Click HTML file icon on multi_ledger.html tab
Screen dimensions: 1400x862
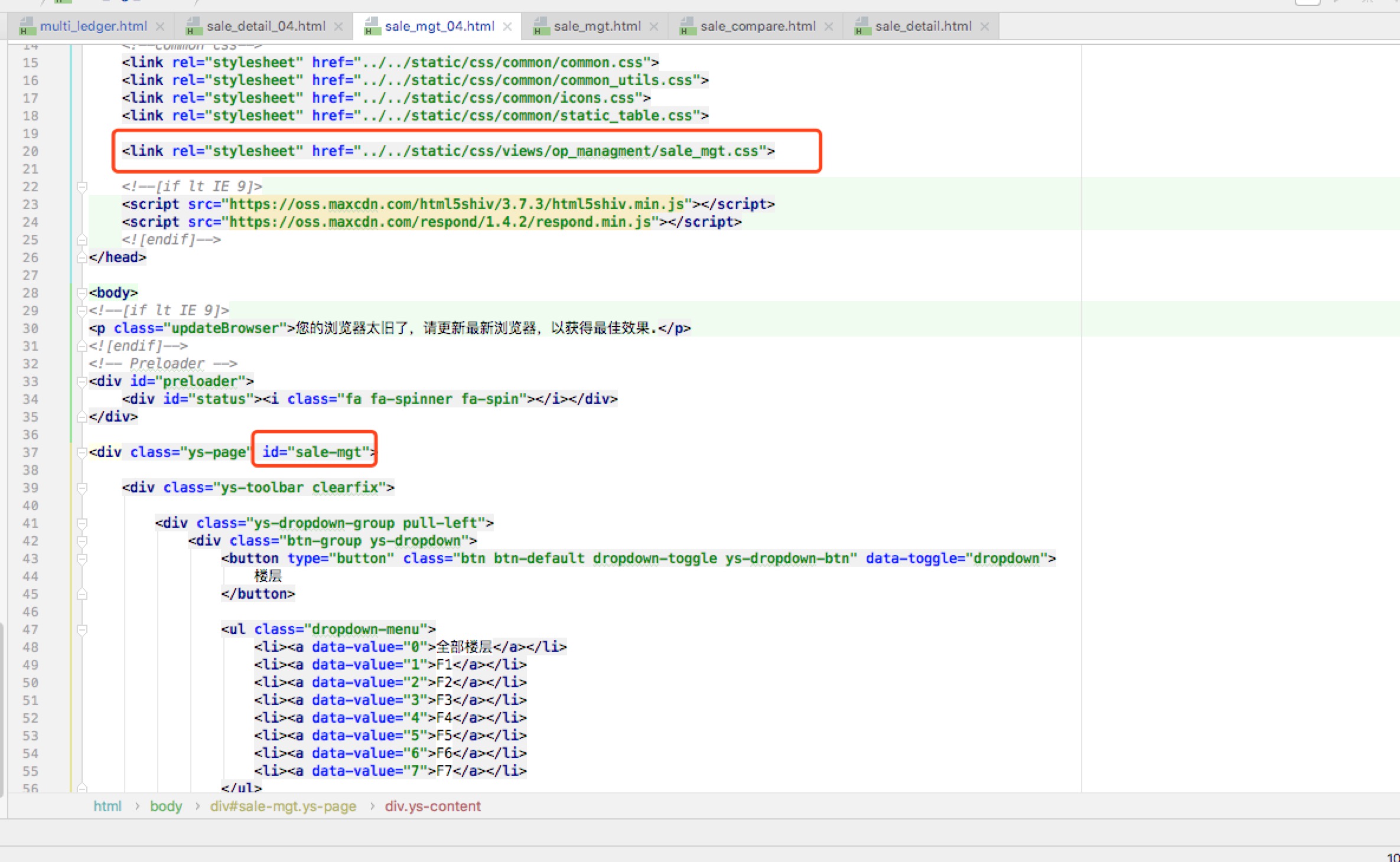tap(27, 27)
